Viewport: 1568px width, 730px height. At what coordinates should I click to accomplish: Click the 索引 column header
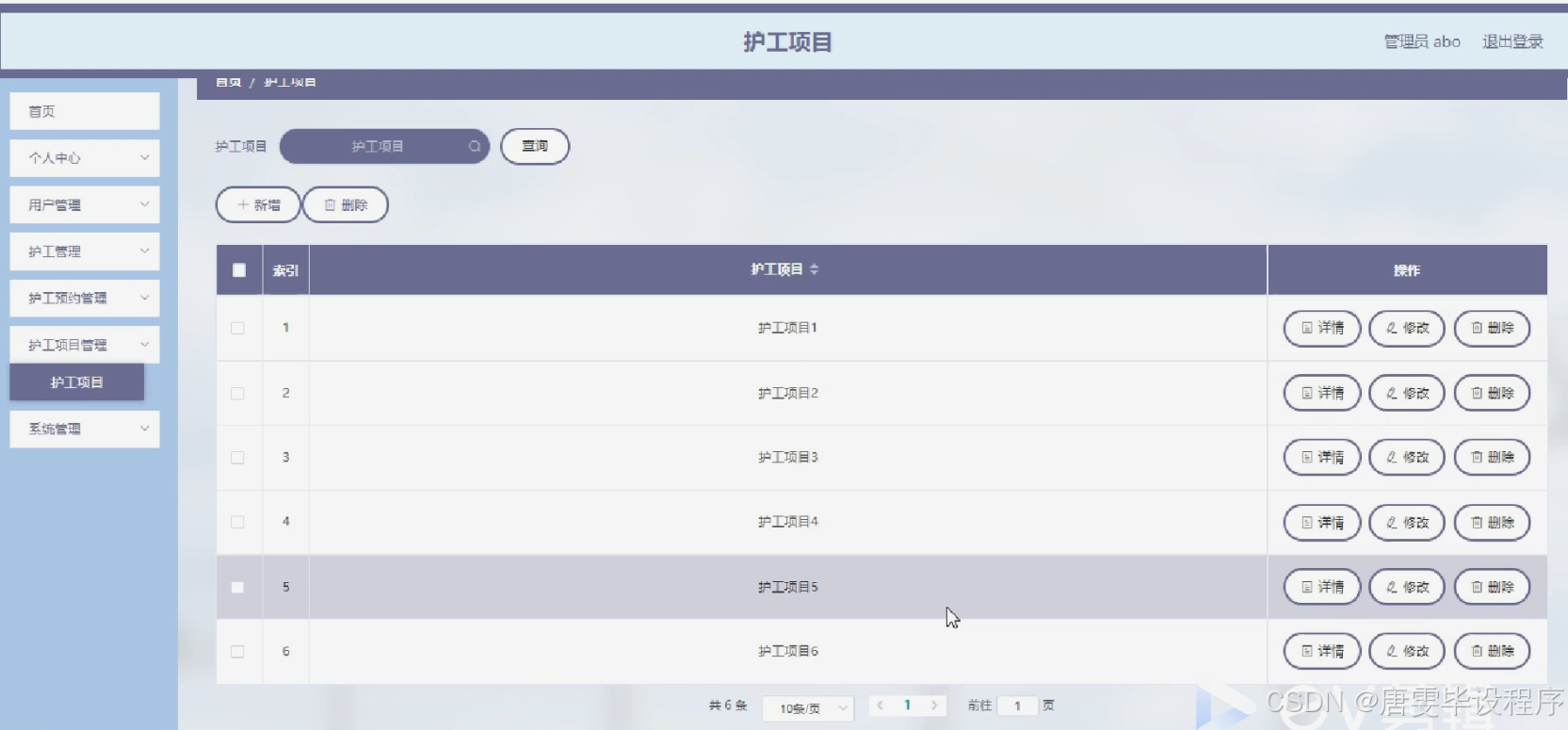(285, 270)
